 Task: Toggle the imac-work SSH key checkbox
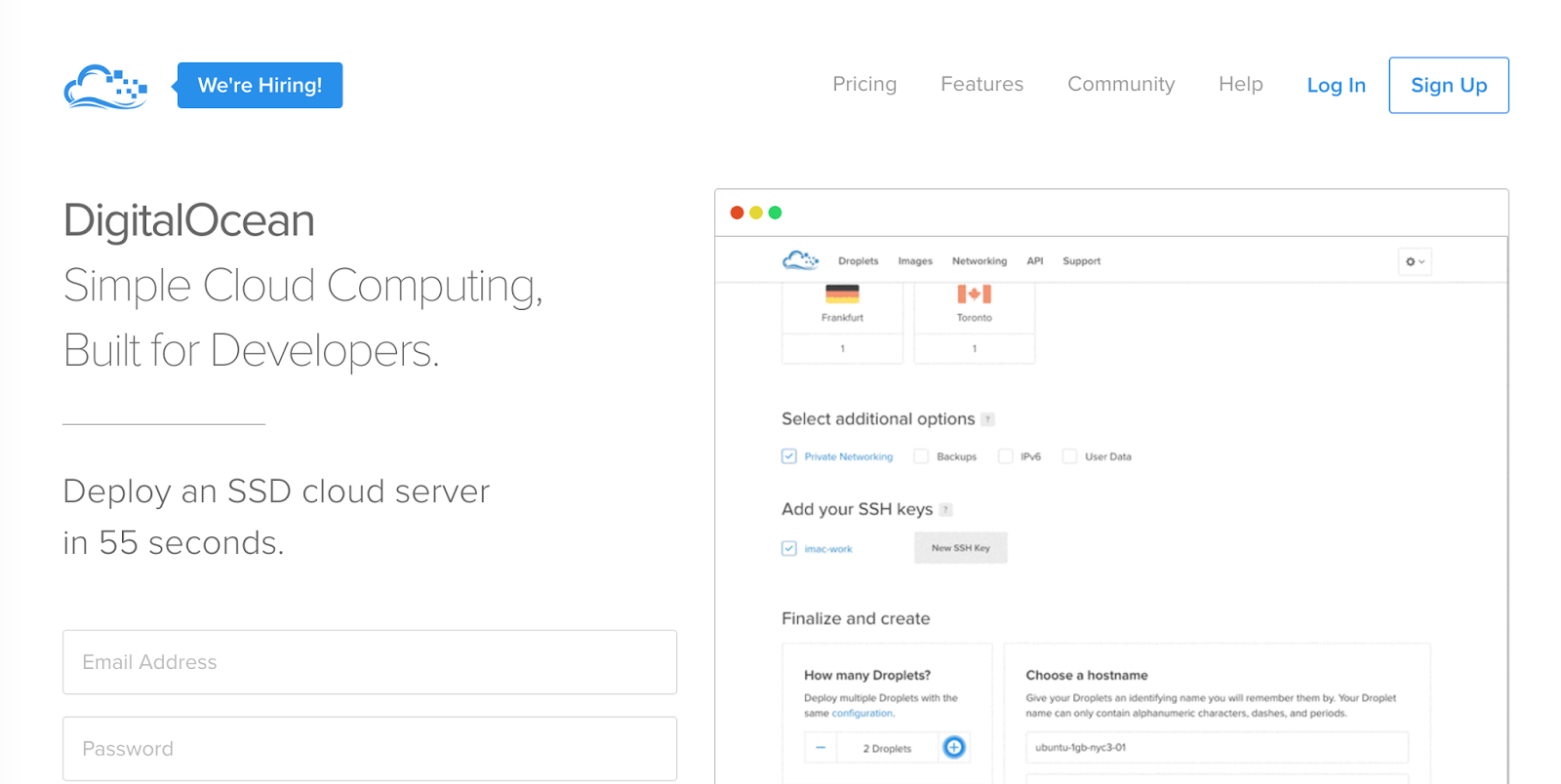789,548
